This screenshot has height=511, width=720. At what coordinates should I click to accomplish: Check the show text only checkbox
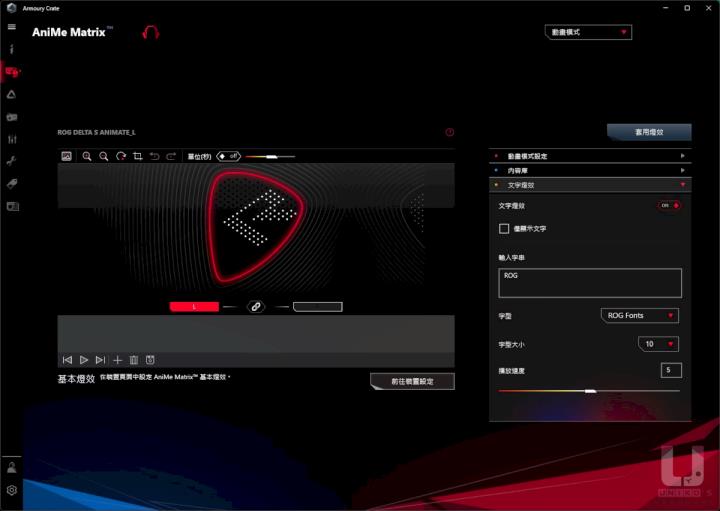504,228
